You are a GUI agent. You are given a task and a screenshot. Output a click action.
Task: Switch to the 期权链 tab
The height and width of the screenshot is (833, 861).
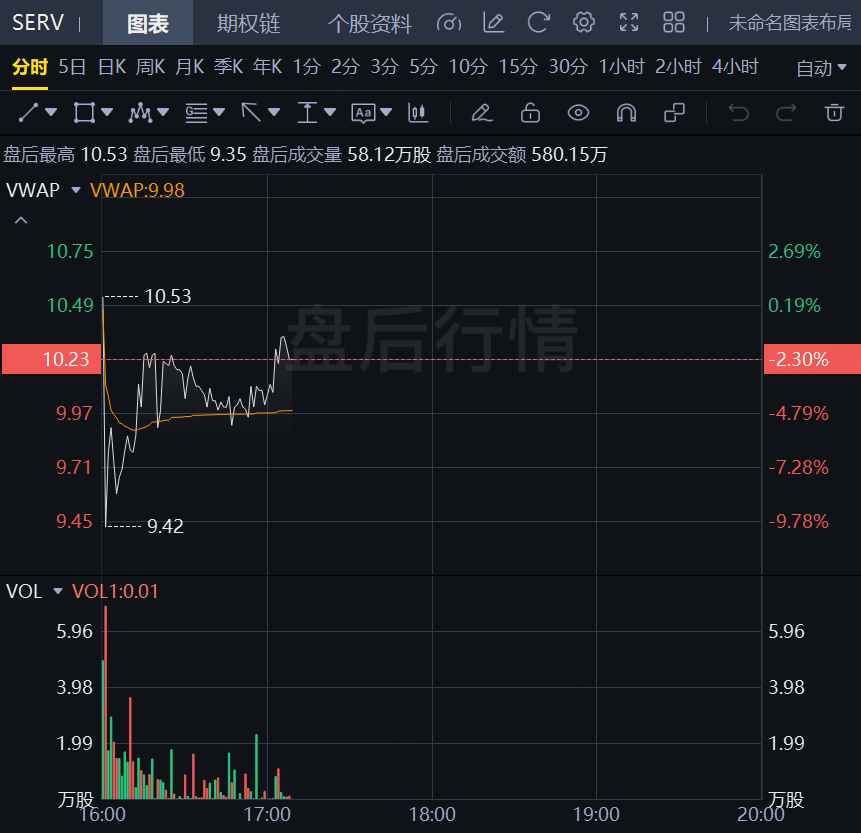[x=249, y=23]
